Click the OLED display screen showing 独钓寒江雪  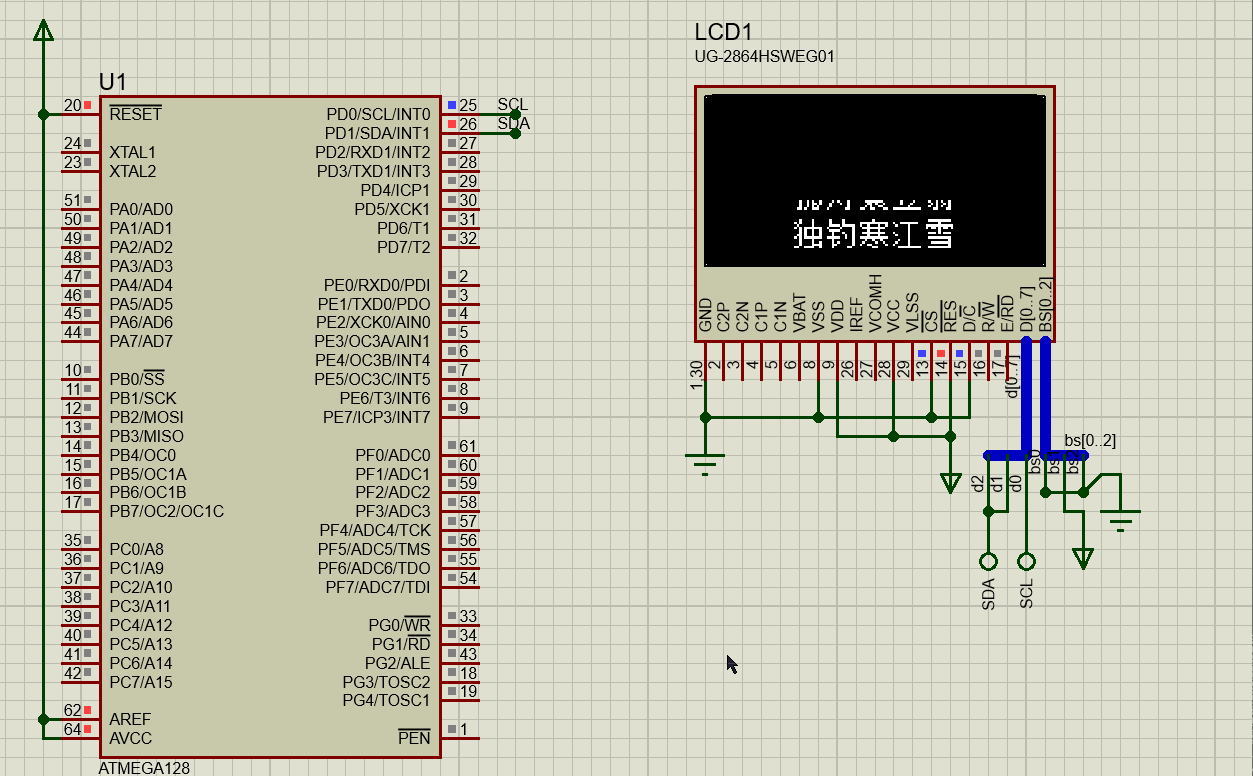point(875,180)
